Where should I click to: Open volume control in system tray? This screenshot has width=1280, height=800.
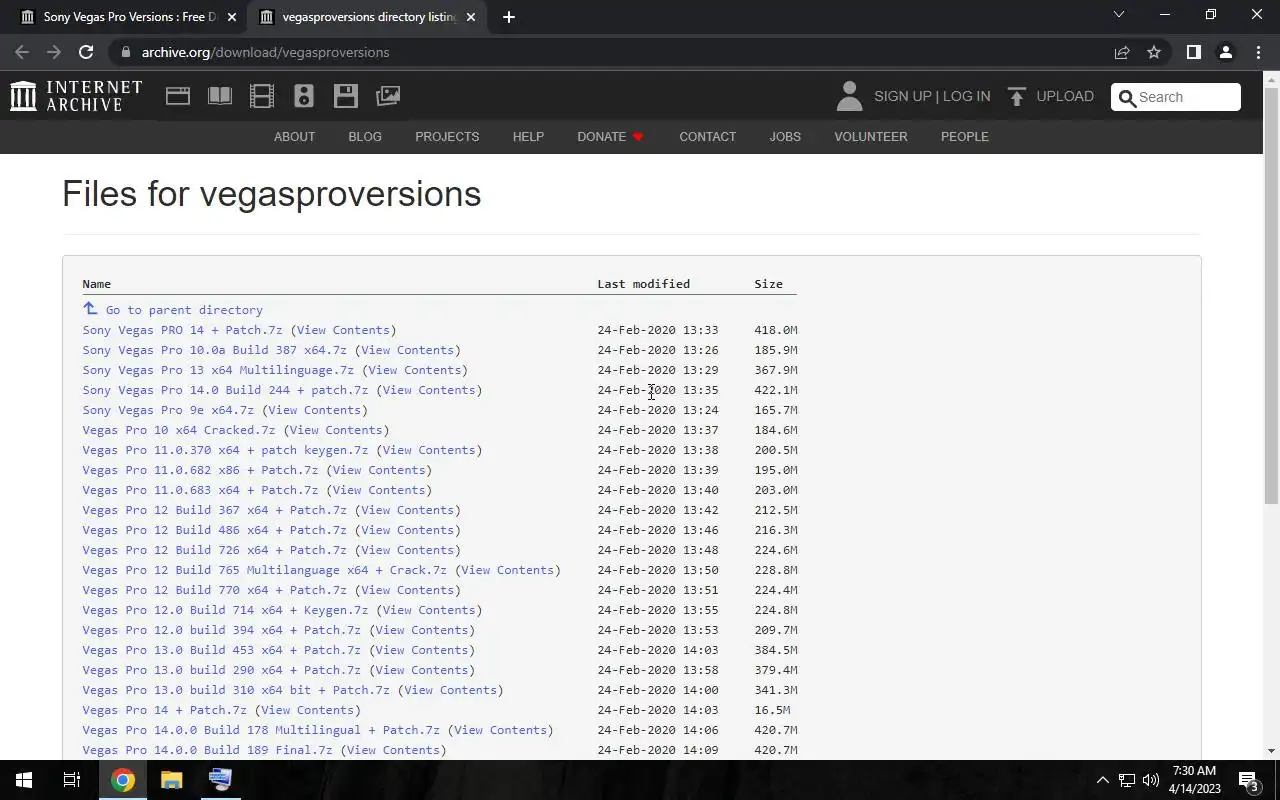tap(1151, 780)
